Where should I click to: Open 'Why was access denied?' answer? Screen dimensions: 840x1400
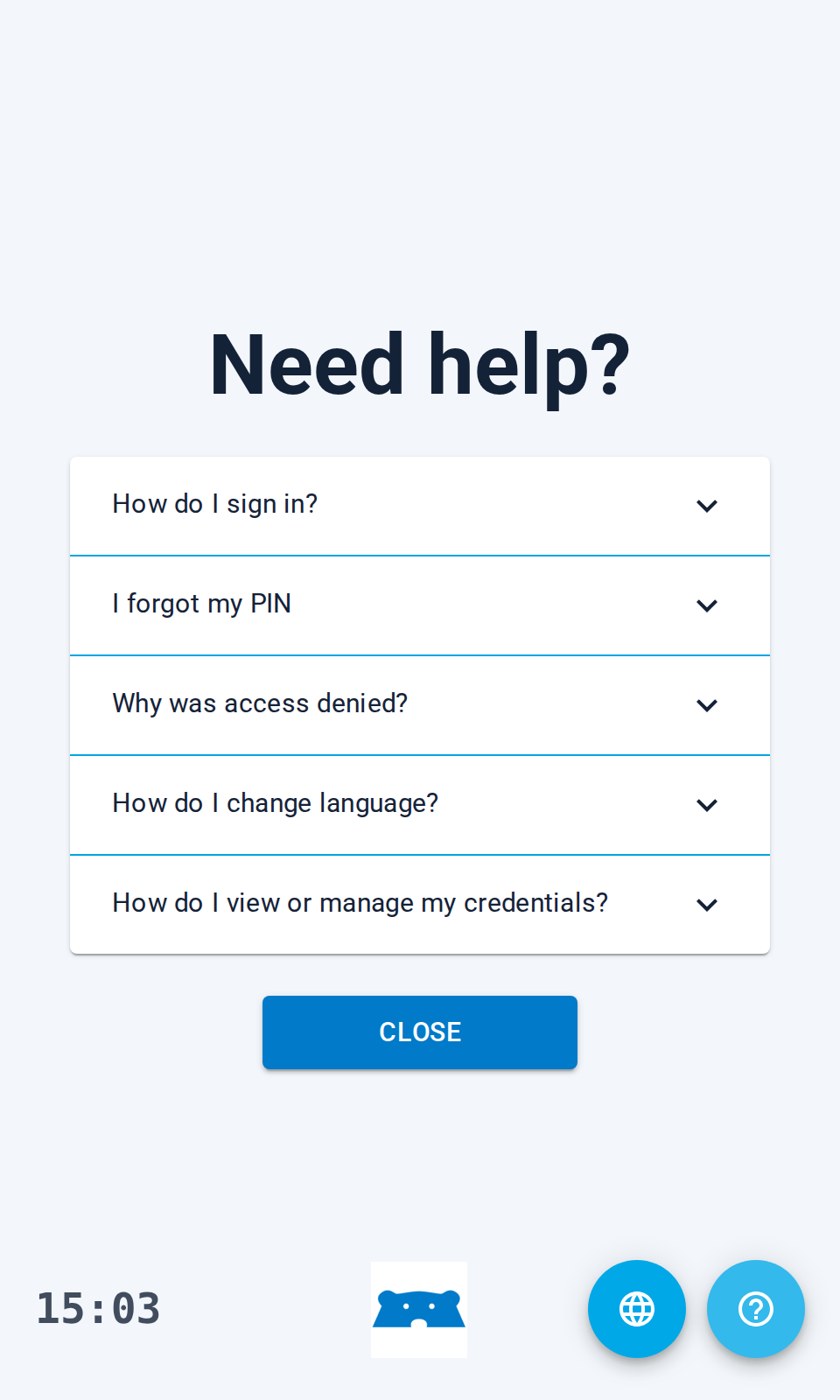click(x=420, y=705)
